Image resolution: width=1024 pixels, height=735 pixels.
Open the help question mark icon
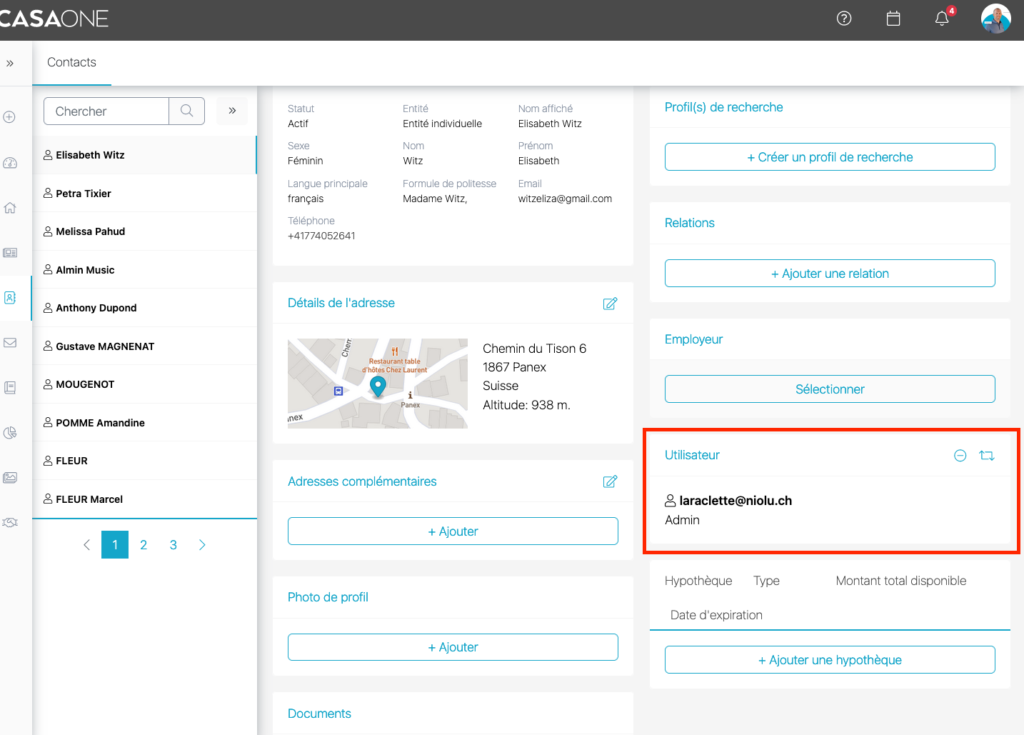[x=844, y=19]
